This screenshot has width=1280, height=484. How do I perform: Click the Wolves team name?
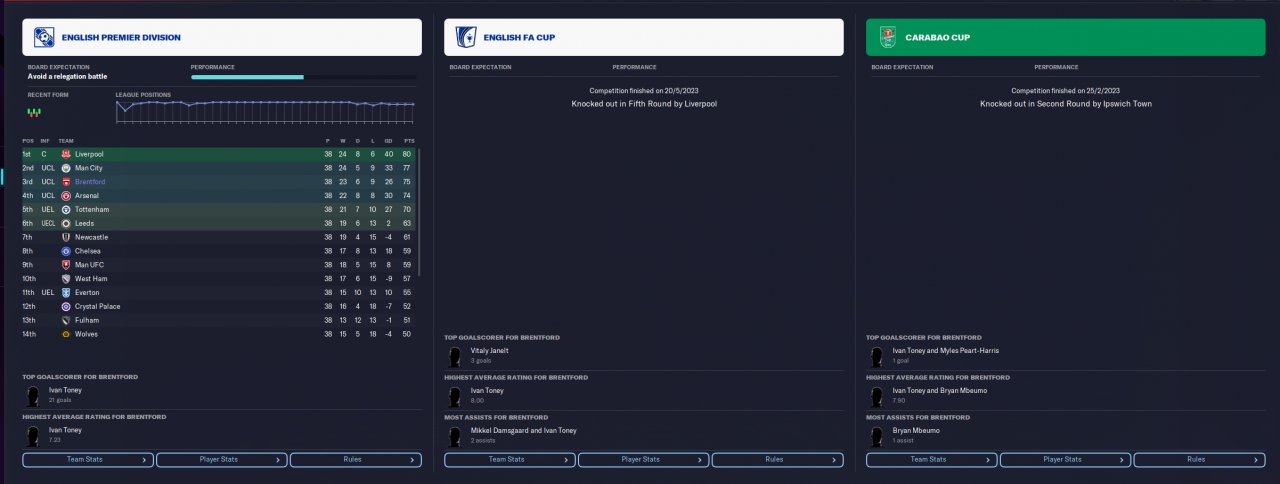click(86, 334)
